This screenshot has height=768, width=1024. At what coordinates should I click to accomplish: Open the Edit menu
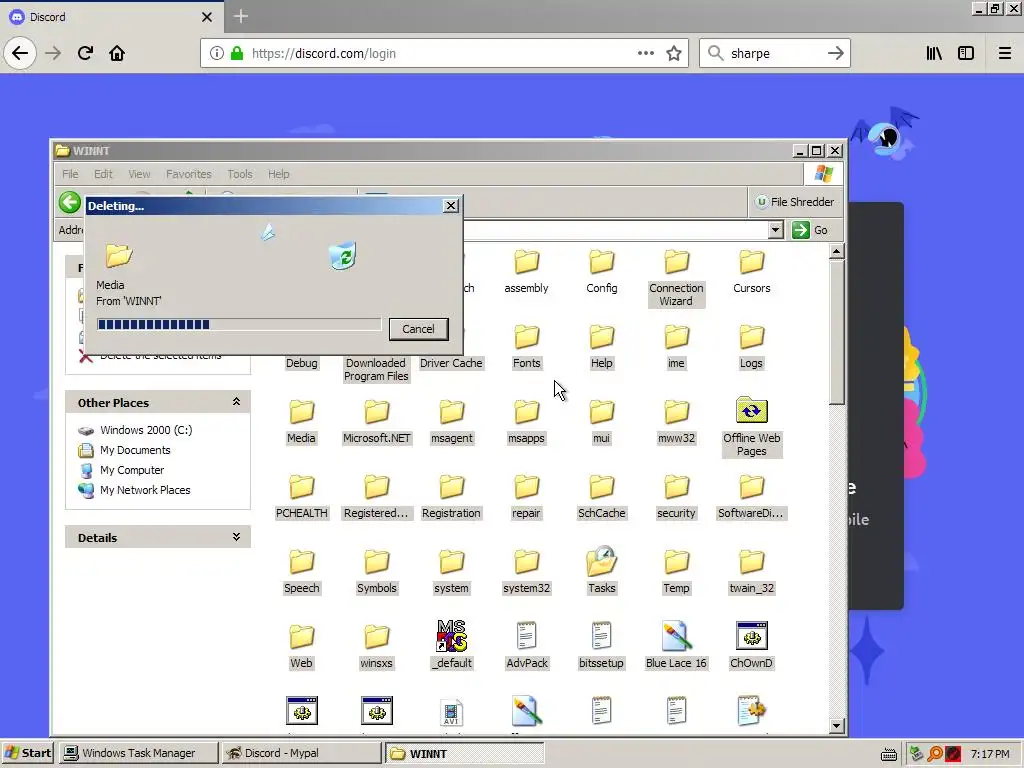point(103,174)
